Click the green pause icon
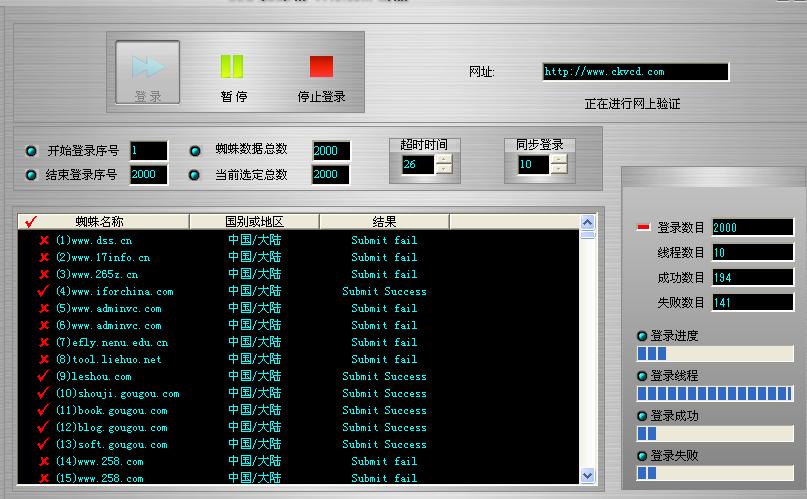 pyautogui.click(x=232, y=66)
